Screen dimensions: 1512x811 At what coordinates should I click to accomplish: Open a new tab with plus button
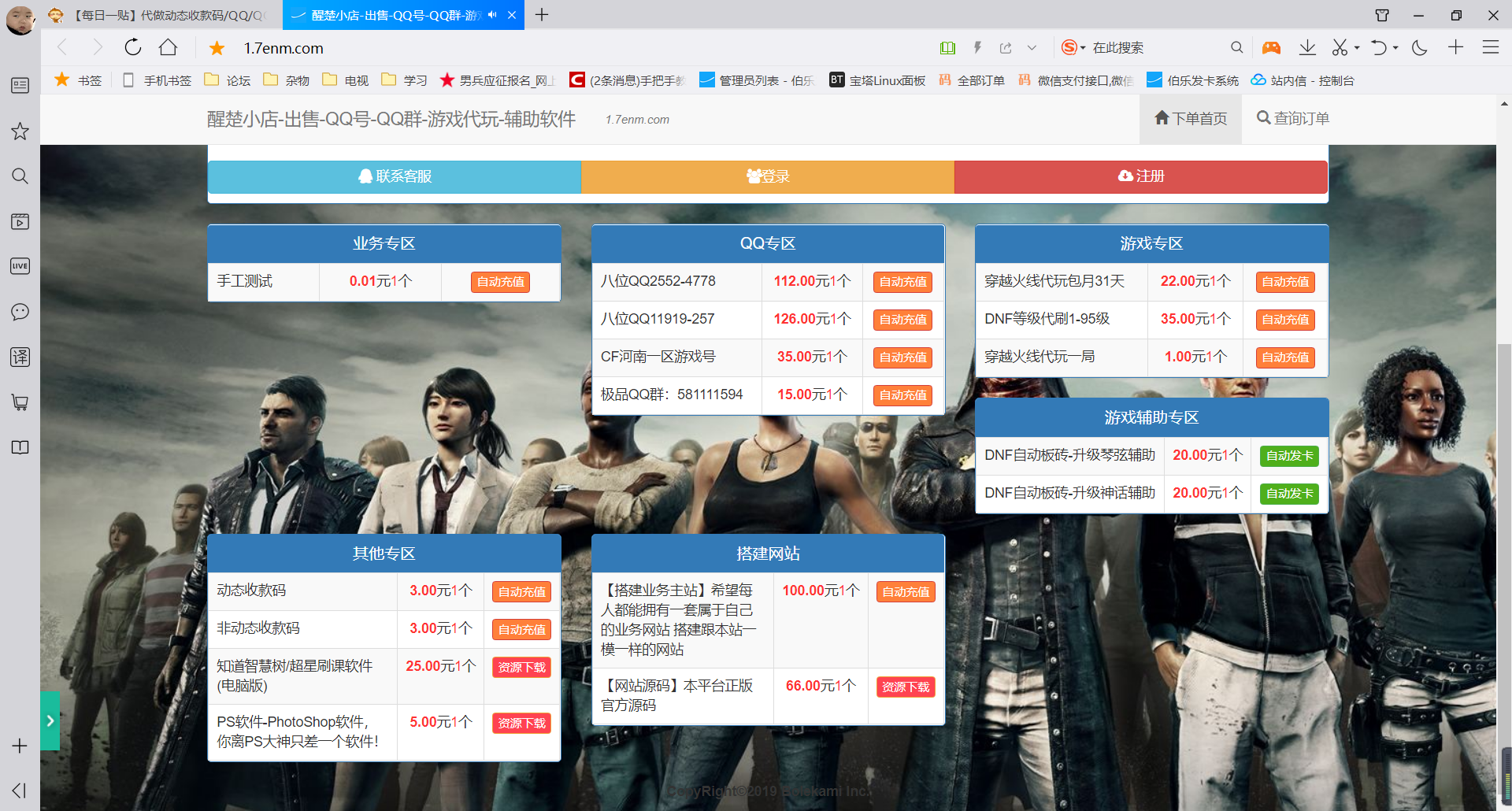542,15
